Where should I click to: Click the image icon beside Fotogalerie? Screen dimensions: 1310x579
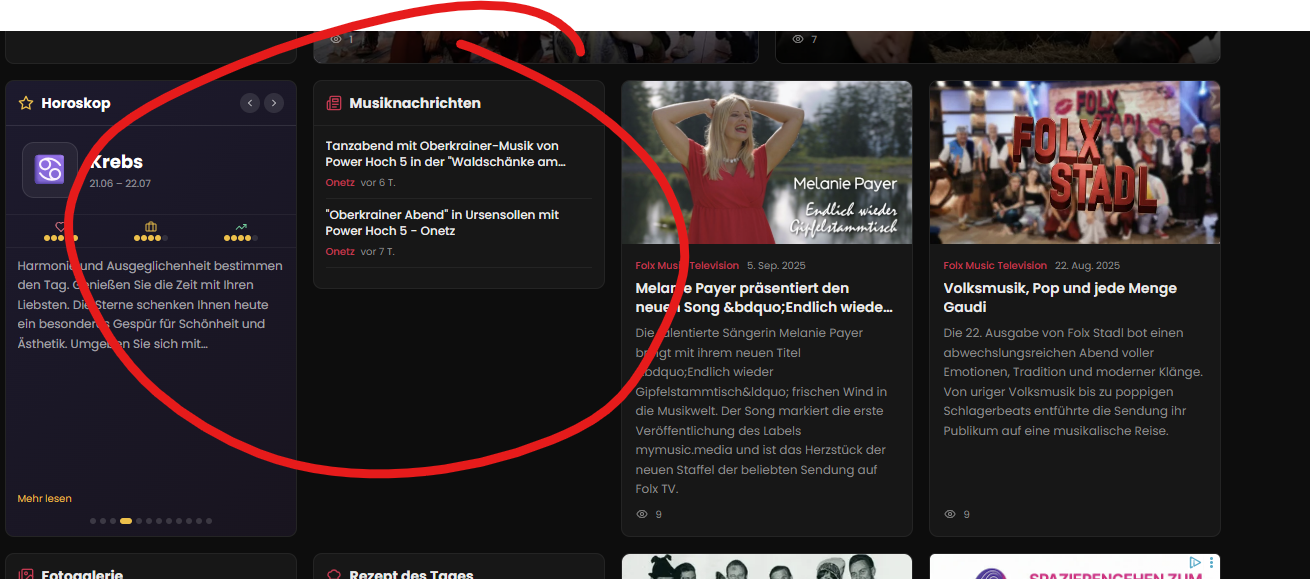pos(26,575)
